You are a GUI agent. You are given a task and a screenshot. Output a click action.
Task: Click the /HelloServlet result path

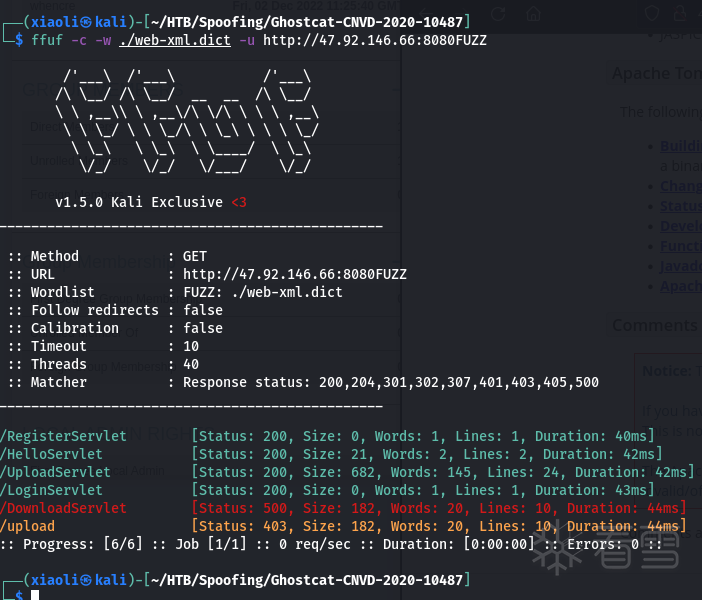pyautogui.click(x=52, y=454)
